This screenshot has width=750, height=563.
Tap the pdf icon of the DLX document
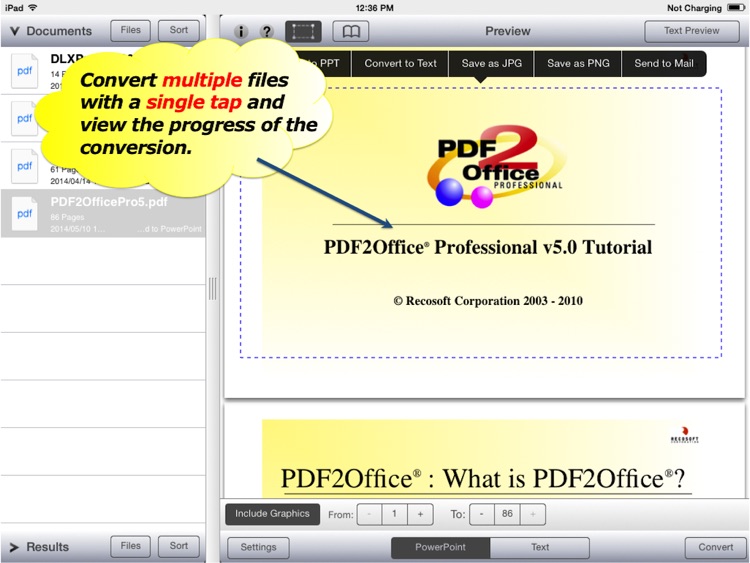24,71
